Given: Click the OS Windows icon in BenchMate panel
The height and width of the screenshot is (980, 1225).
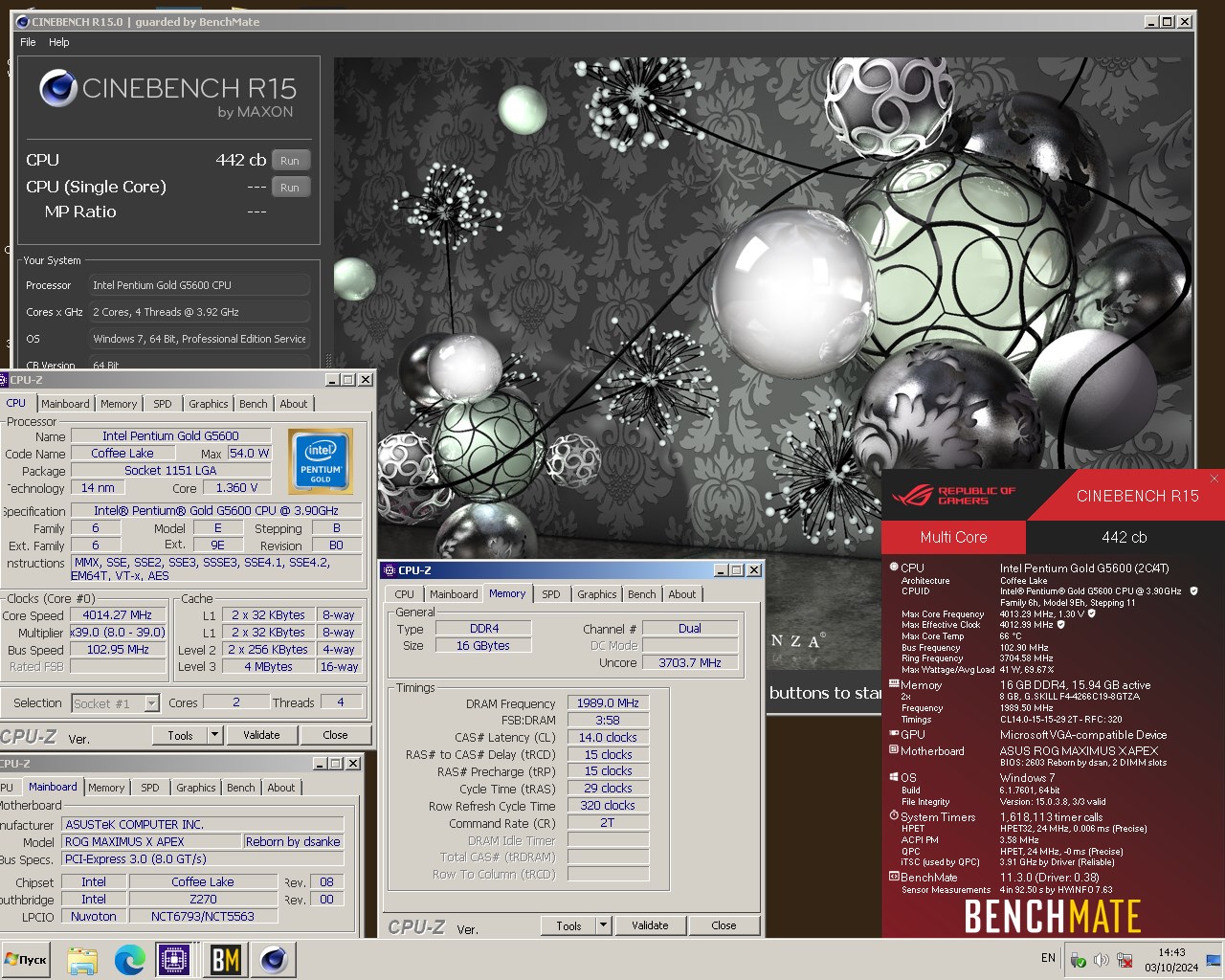Looking at the screenshot, I should click(894, 777).
